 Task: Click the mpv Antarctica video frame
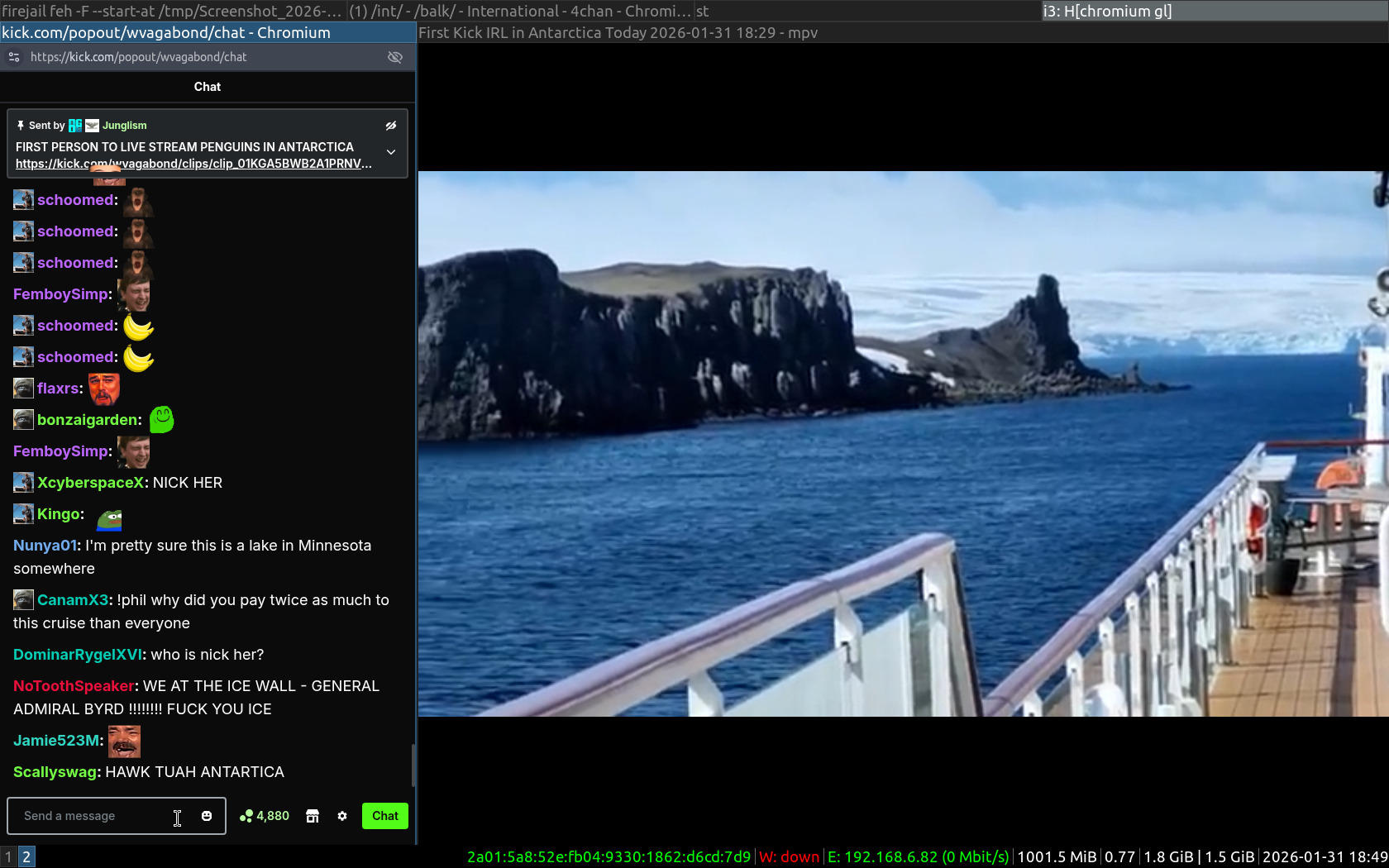pyautogui.click(x=903, y=444)
